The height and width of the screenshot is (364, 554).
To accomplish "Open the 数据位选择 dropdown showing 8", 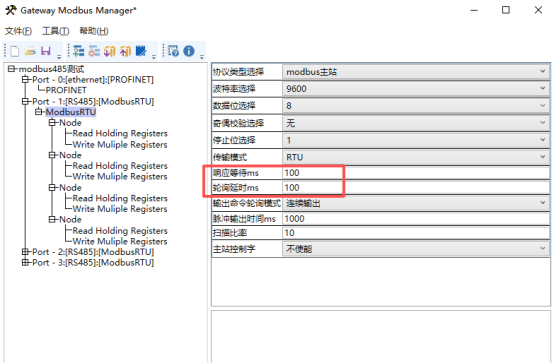I will tap(416, 106).
